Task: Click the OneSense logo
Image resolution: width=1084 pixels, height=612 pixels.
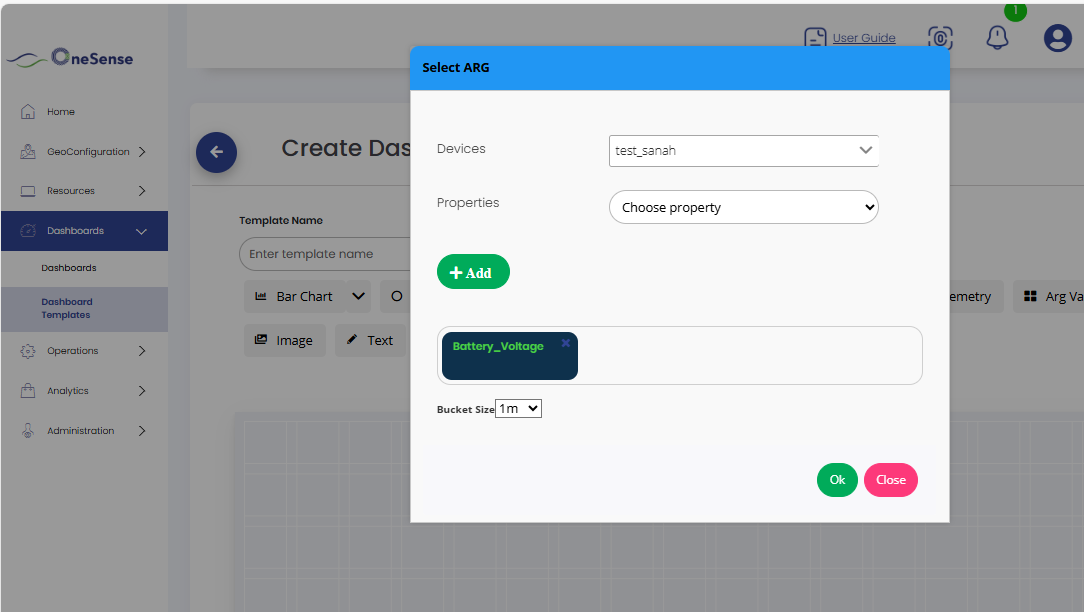Action: pos(70,58)
